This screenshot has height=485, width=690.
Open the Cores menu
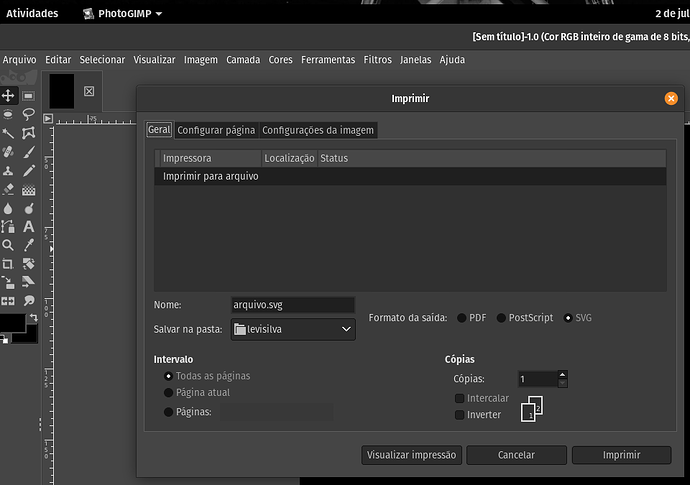pyautogui.click(x=280, y=59)
